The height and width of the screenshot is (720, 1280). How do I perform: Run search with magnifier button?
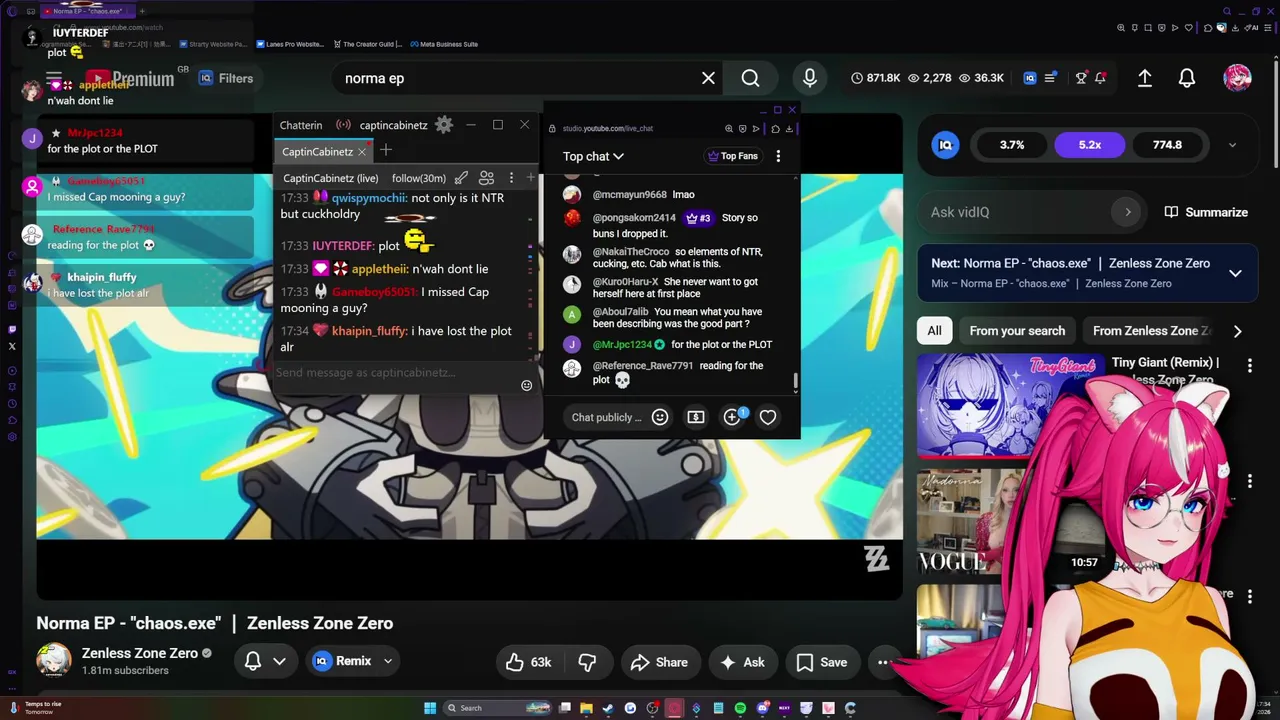pos(751,78)
